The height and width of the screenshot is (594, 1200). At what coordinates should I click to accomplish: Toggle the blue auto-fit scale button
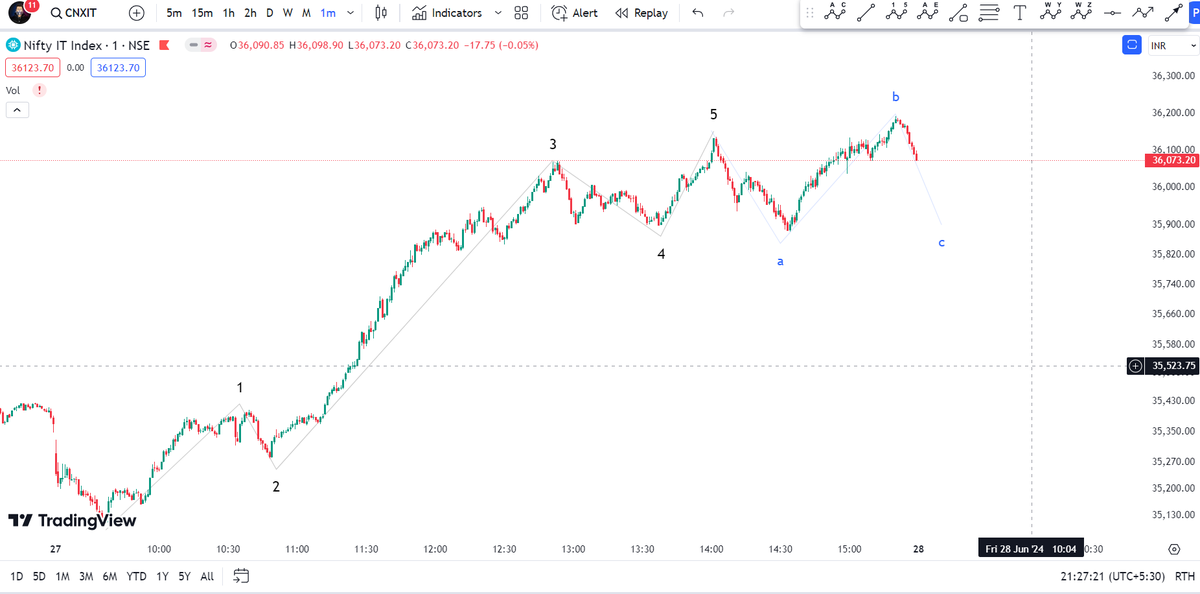pos(1132,45)
